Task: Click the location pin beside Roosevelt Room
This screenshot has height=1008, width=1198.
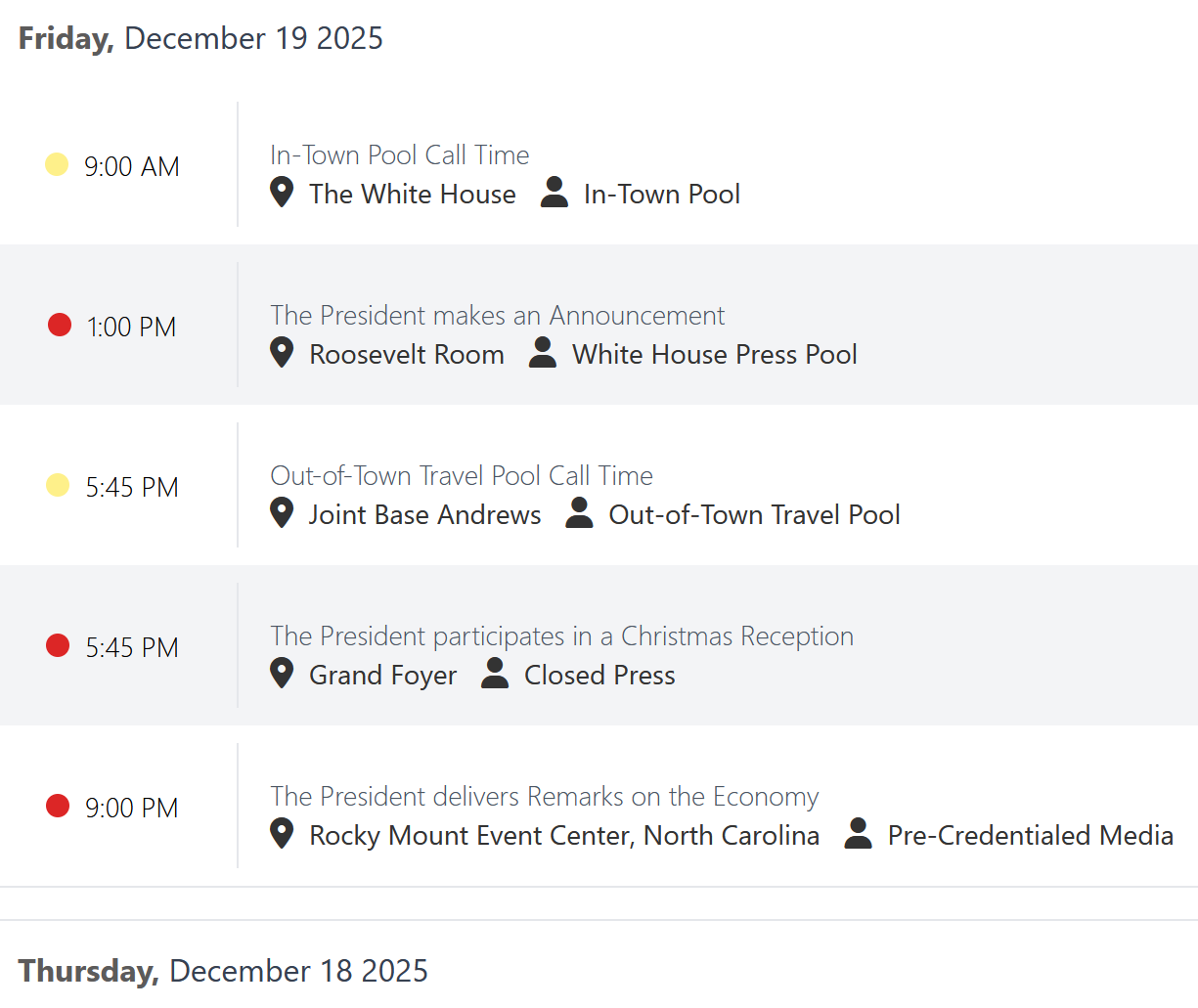Action: (282, 353)
